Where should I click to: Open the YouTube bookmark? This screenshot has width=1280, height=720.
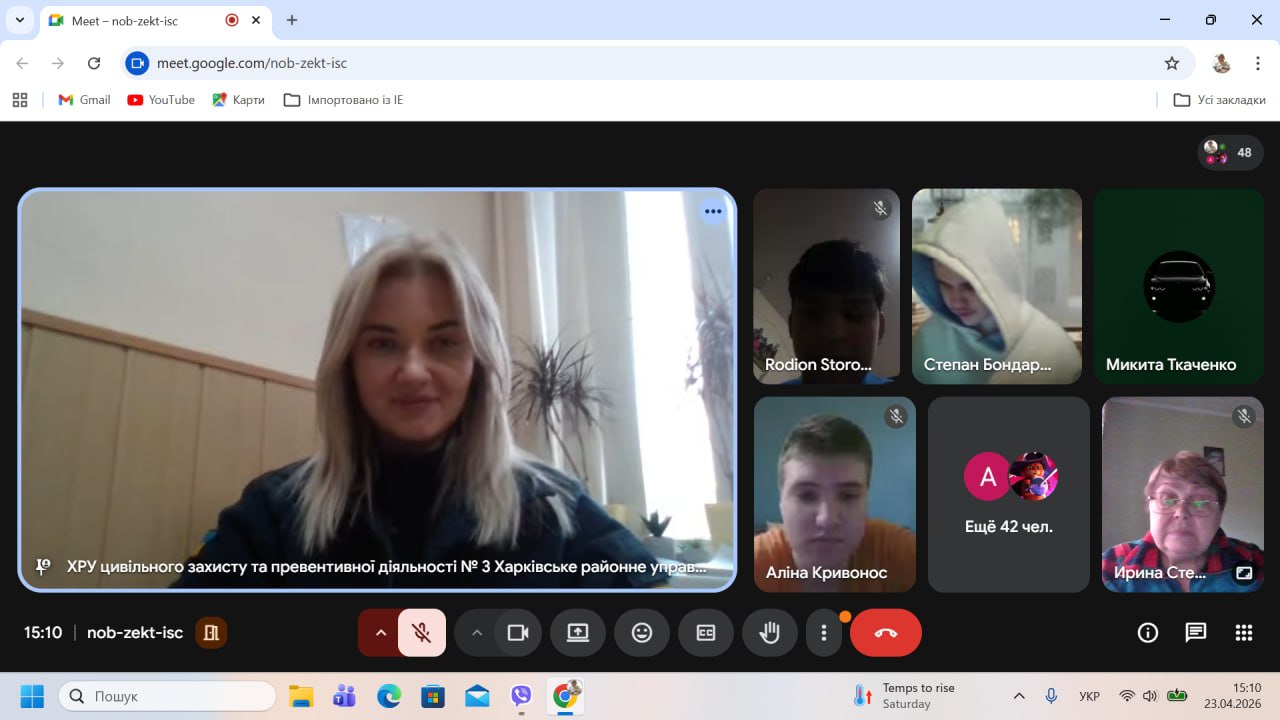[161, 100]
